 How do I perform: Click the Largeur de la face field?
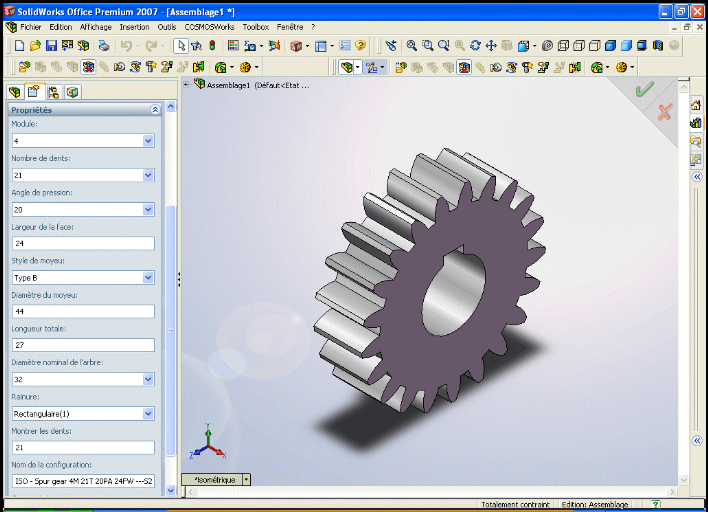(x=82, y=243)
